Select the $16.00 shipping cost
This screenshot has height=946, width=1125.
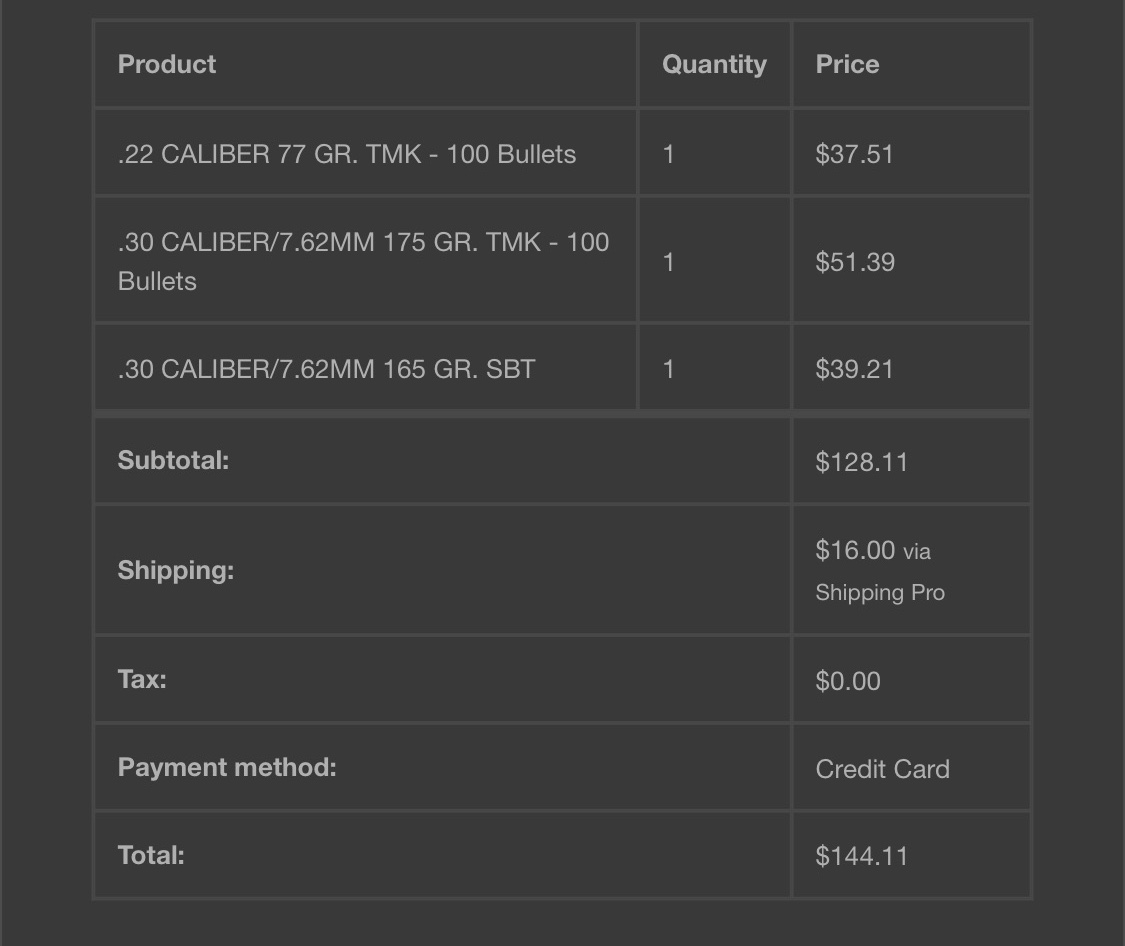click(x=855, y=551)
